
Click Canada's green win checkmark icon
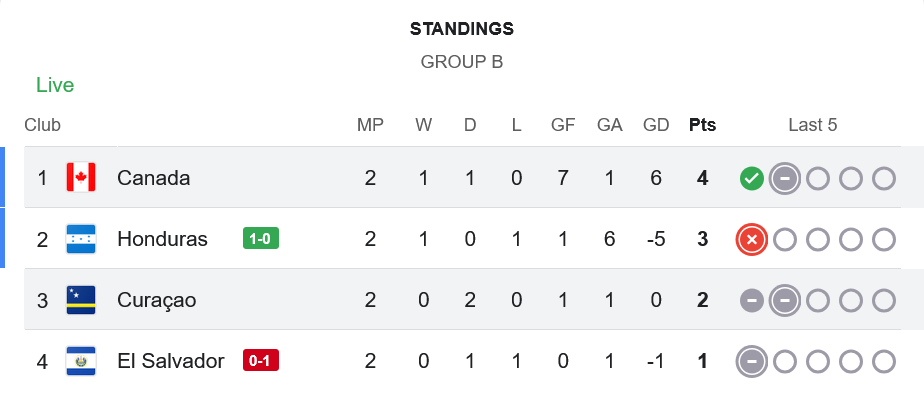pyautogui.click(x=752, y=179)
